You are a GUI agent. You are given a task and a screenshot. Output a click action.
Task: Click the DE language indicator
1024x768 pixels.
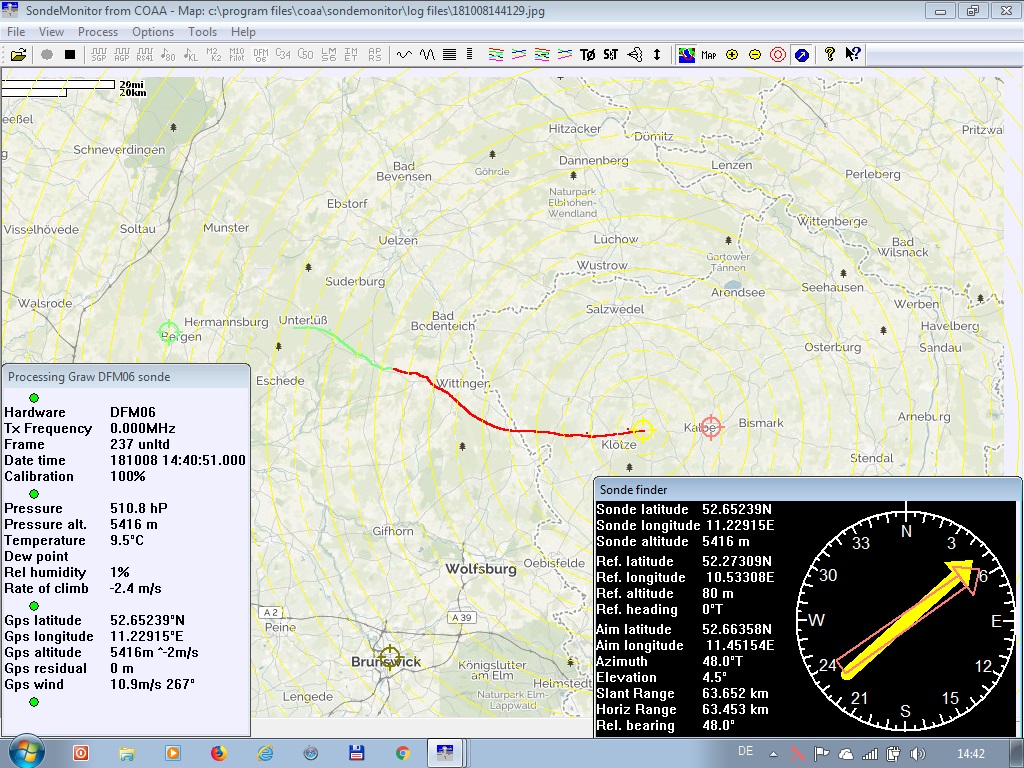click(745, 751)
